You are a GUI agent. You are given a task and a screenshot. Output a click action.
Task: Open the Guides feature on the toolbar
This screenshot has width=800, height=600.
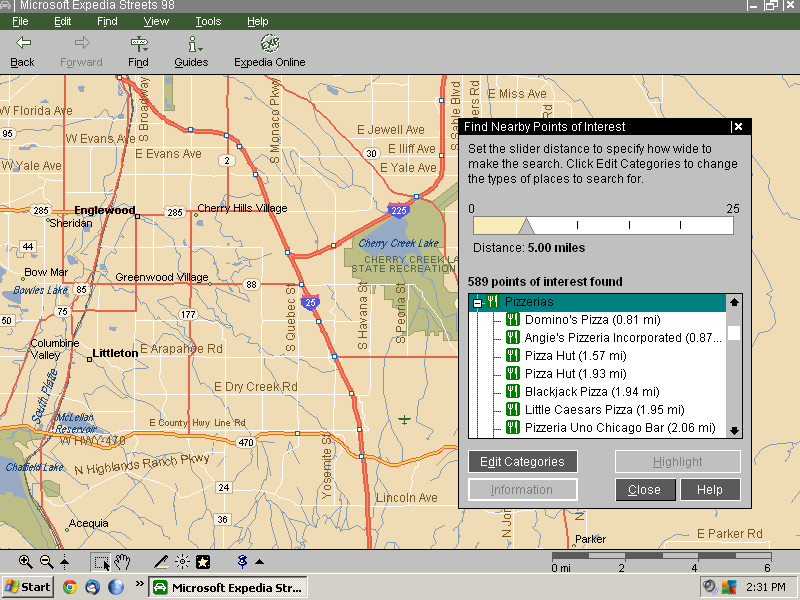tap(191, 50)
